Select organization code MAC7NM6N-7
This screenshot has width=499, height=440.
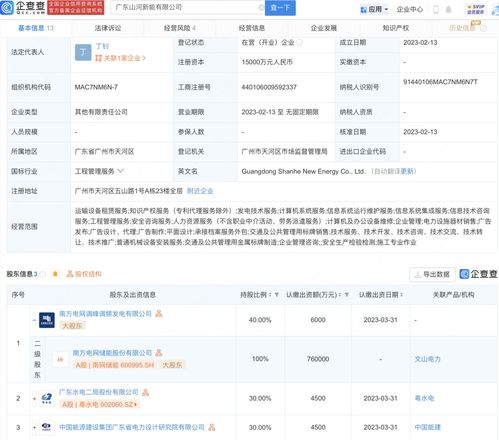tap(96, 87)
